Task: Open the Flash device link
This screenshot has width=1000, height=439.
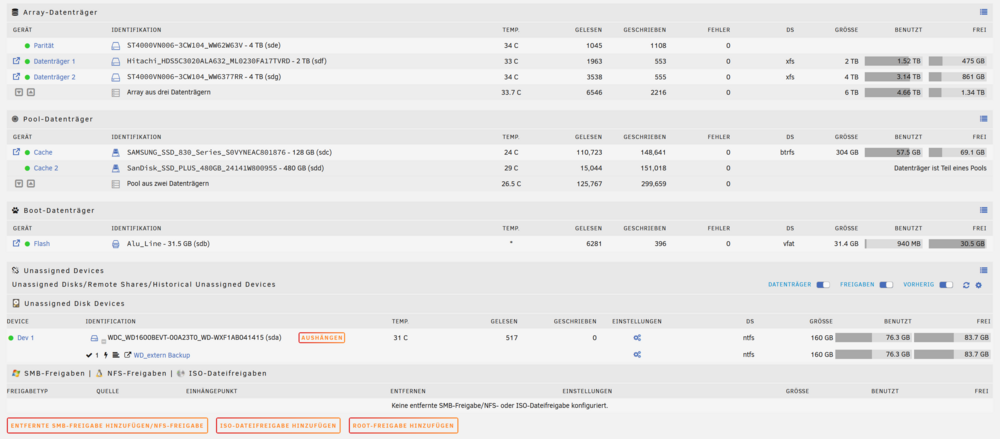Action: (41, 243)
